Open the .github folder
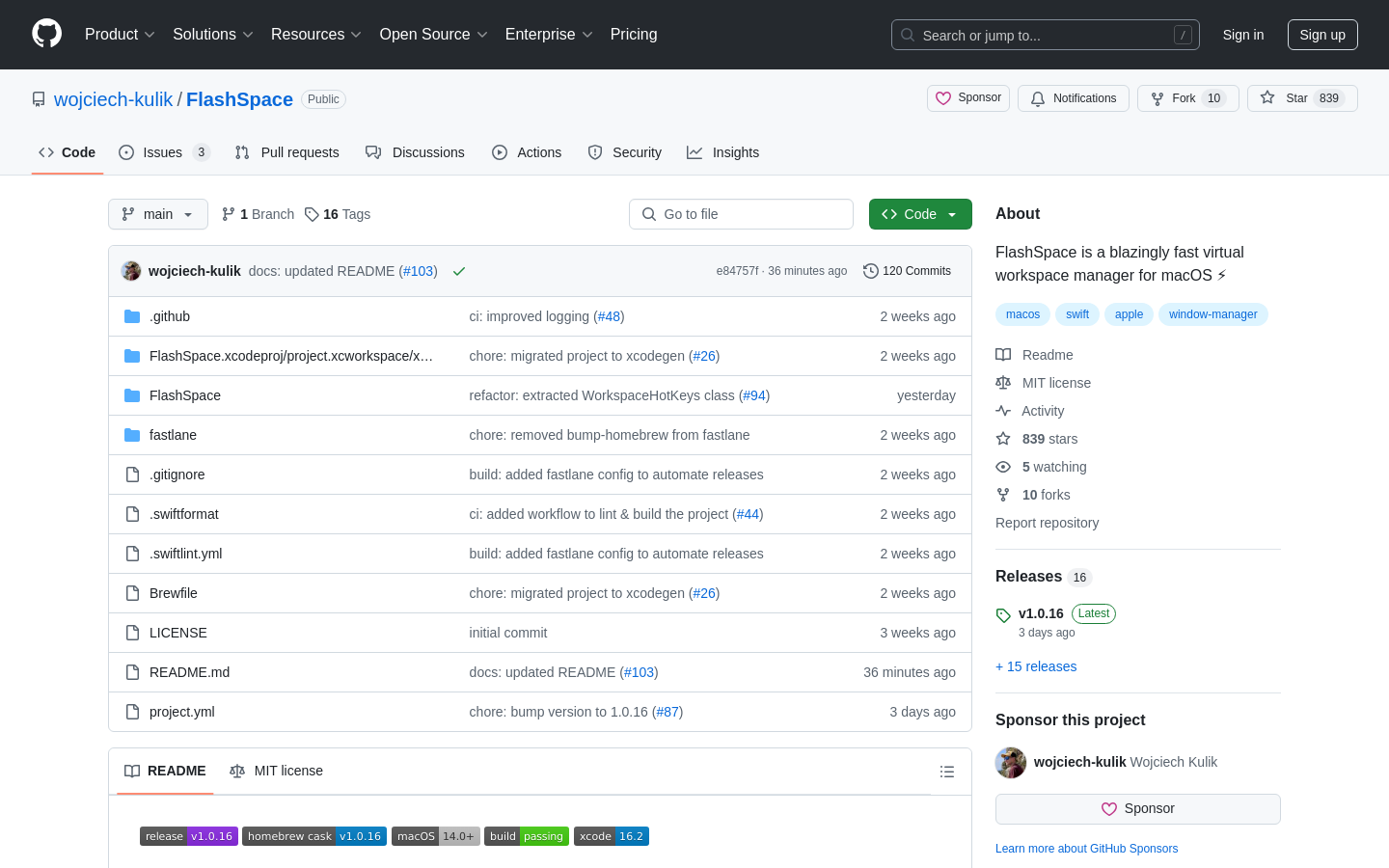Image resolution: width=1389 pixels, height=868 pixels. (170, 316)
